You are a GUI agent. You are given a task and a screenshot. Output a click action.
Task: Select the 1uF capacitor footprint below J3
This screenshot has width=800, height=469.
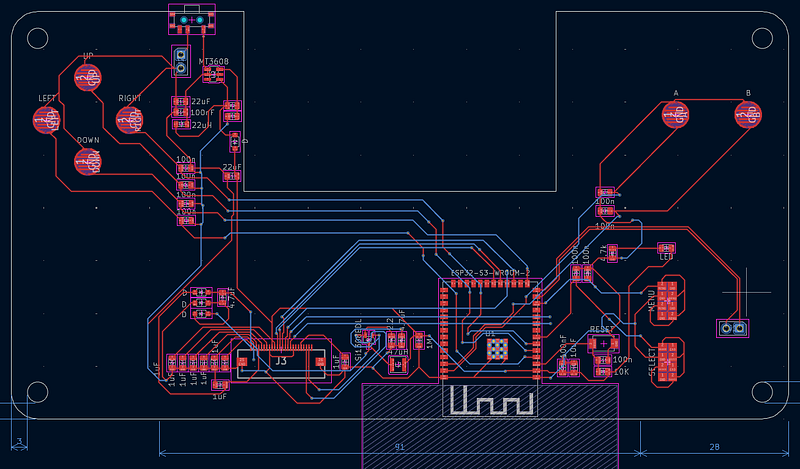tap(220, 385)
